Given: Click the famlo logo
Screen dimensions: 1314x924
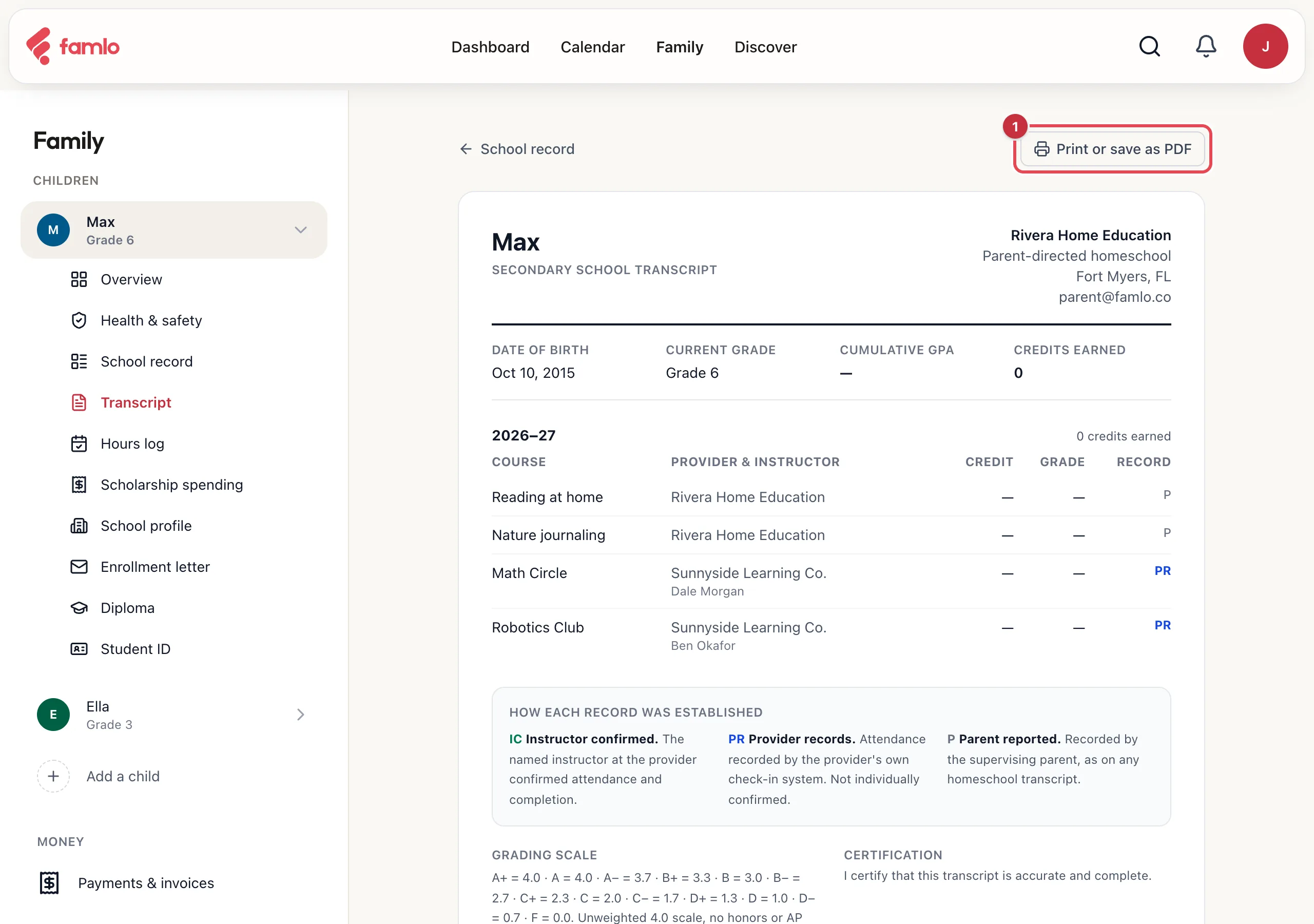Looking at the screenshot, I should coord(73,46).
